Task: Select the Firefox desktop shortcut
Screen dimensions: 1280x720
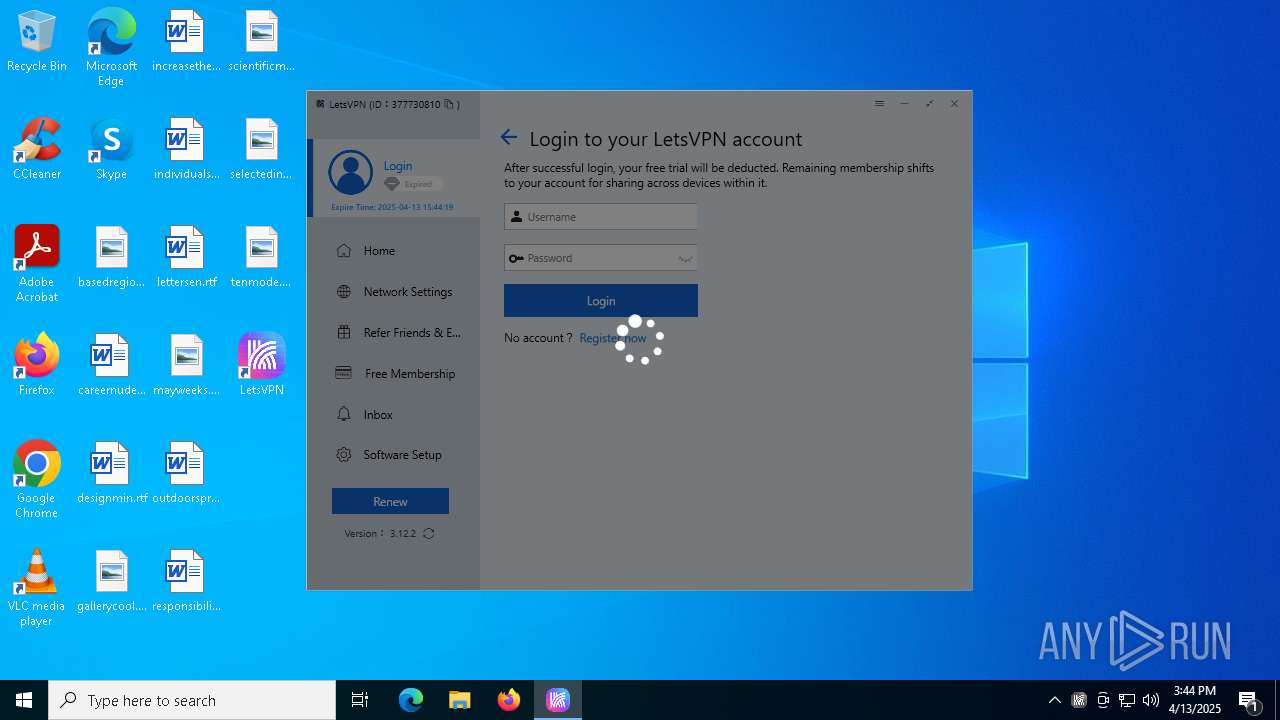Action: tap(37, 366)
